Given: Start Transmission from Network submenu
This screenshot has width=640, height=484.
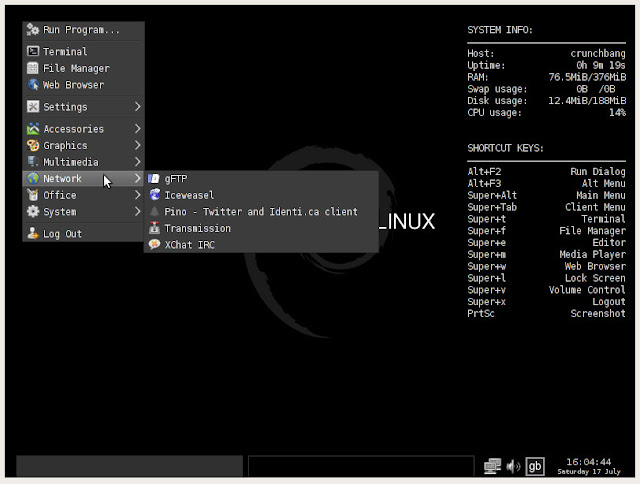Looking at the screenshot, I should [x=261, y=228].
